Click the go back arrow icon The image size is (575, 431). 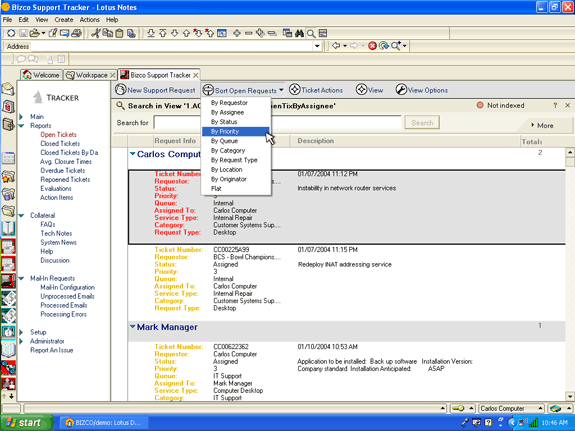pos(336,46)
